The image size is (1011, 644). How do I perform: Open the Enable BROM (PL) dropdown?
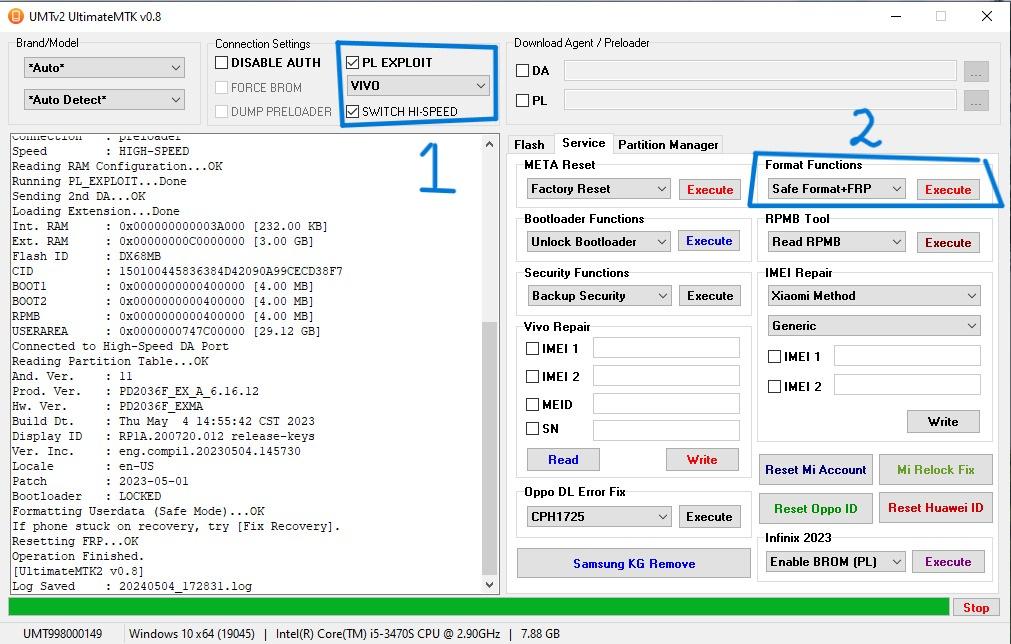point(836,562)
